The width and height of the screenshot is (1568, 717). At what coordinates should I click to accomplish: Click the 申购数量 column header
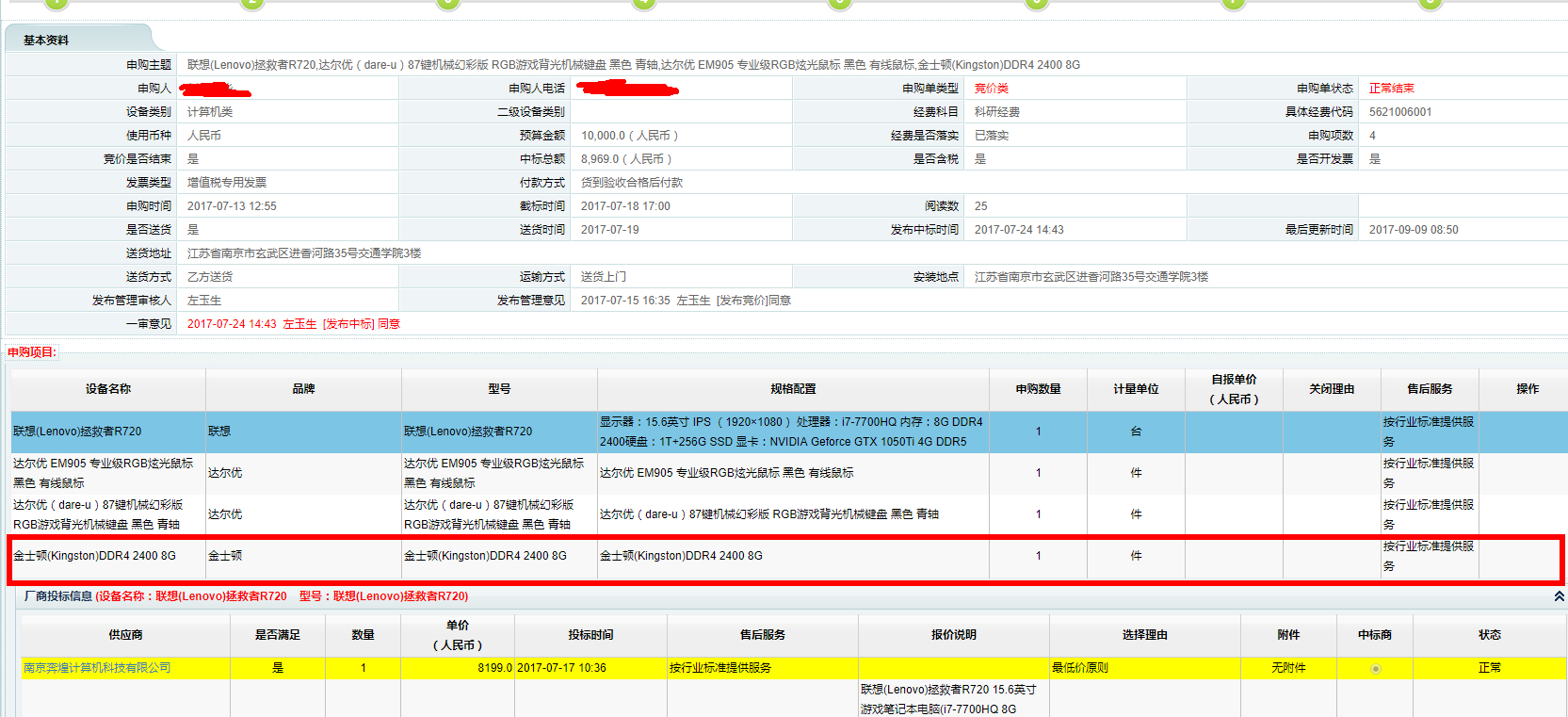point(1038,389)
